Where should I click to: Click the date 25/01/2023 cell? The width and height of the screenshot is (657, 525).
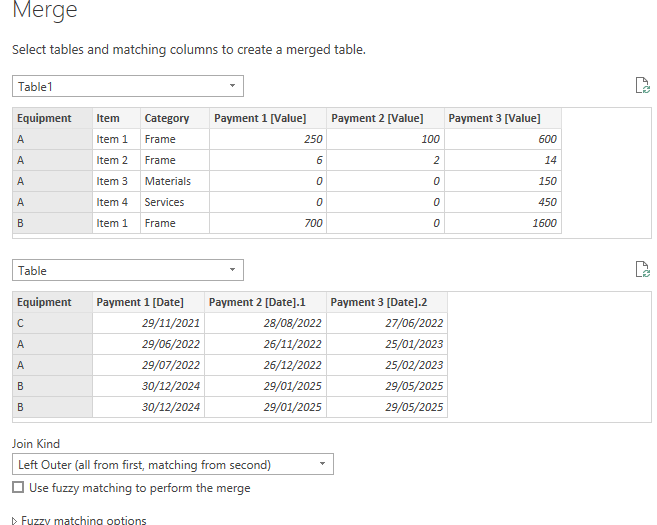point(387,344)
